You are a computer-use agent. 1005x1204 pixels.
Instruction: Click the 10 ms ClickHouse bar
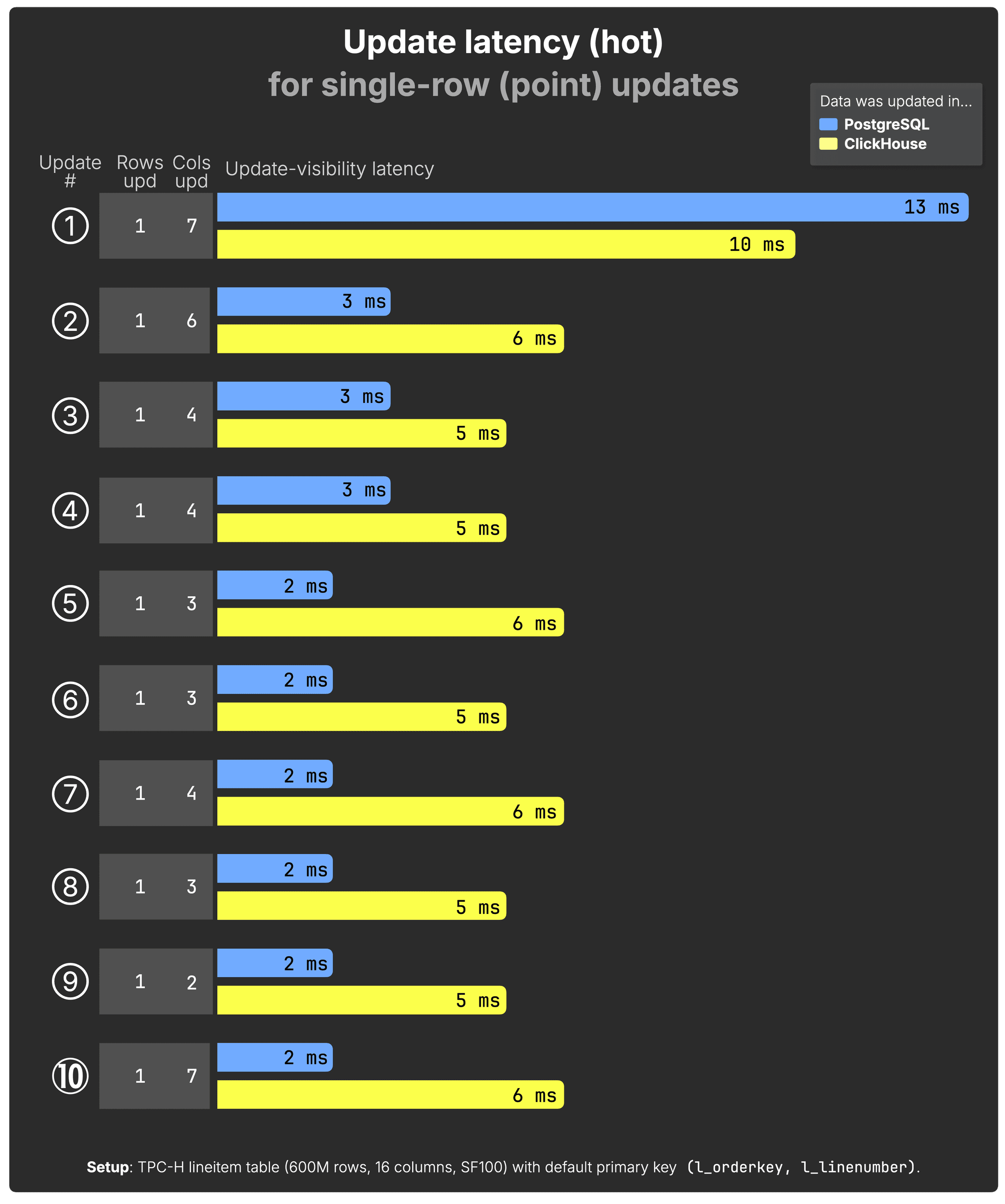[506, 244]
